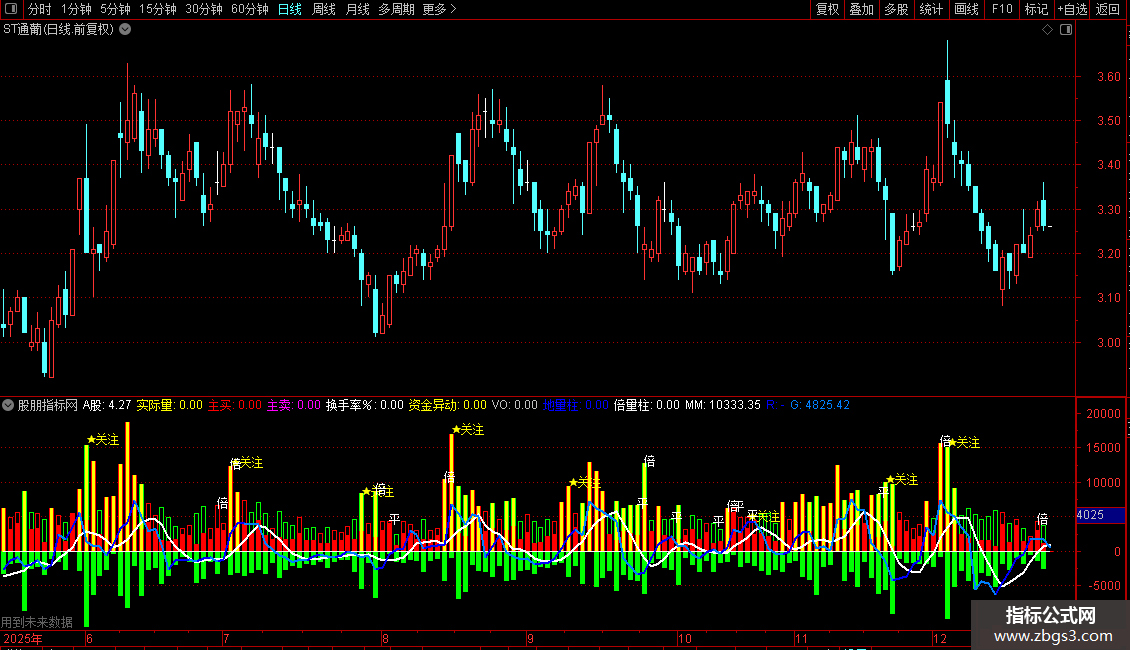
Task: Switch to 周线 weekly chart
Action: coord(324,9)
